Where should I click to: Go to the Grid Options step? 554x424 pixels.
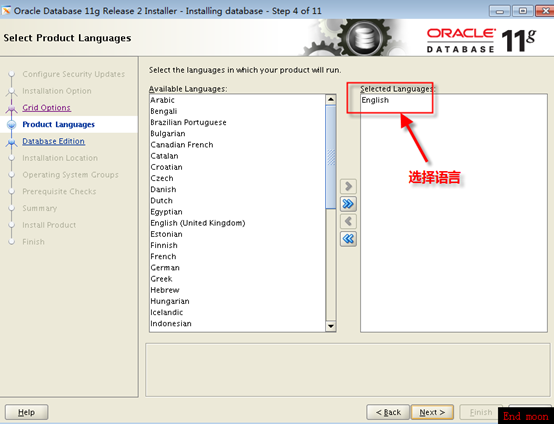click(x=47, y=108)
